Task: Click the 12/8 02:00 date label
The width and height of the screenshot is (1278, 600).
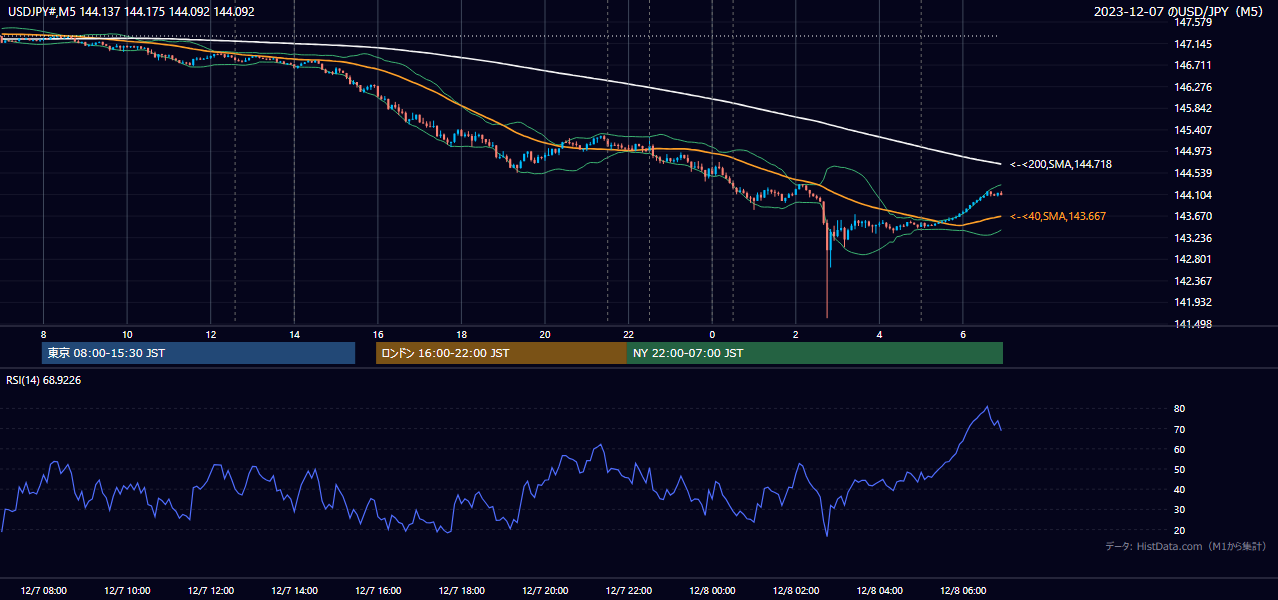Action: (x=796, y=591)
